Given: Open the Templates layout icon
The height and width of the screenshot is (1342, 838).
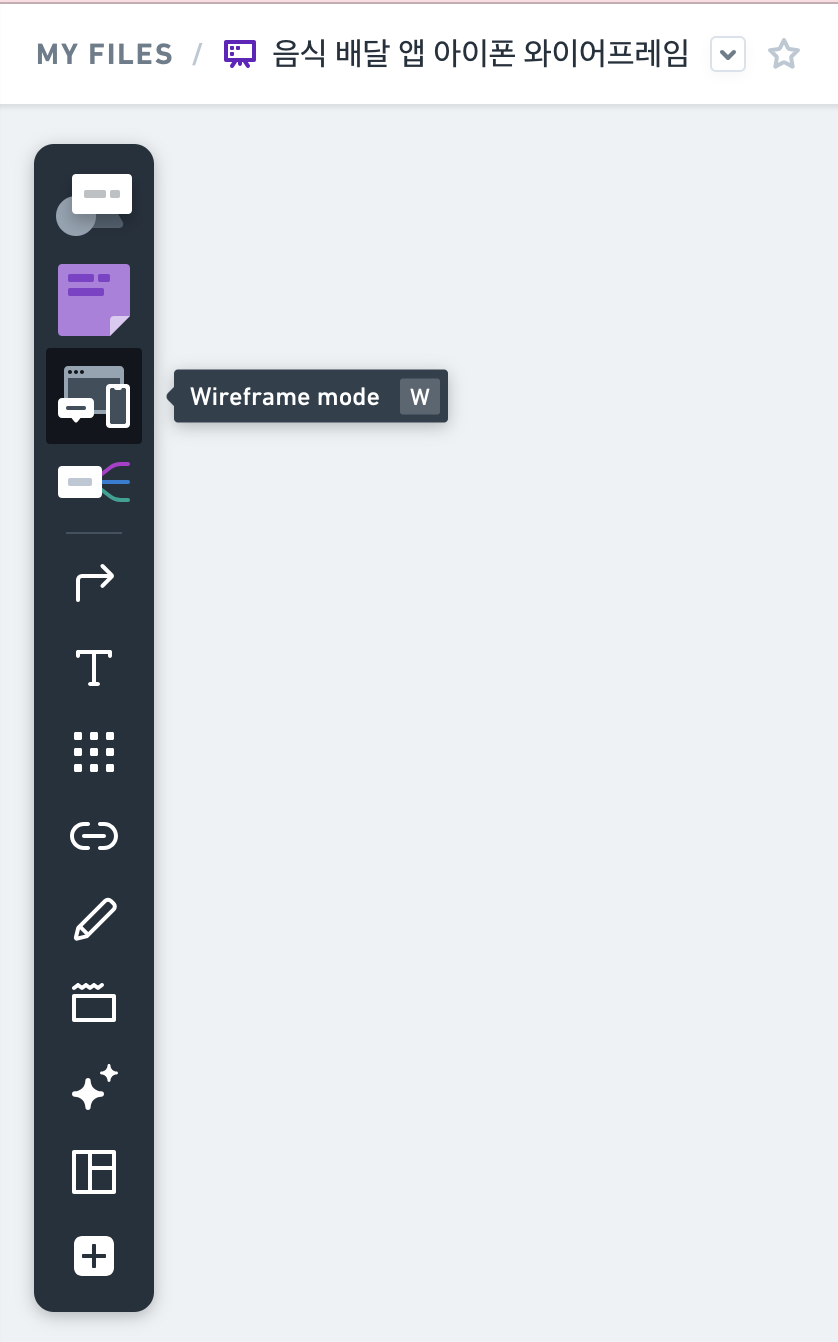Looking at the screenshot, I should pos(94,1172).
